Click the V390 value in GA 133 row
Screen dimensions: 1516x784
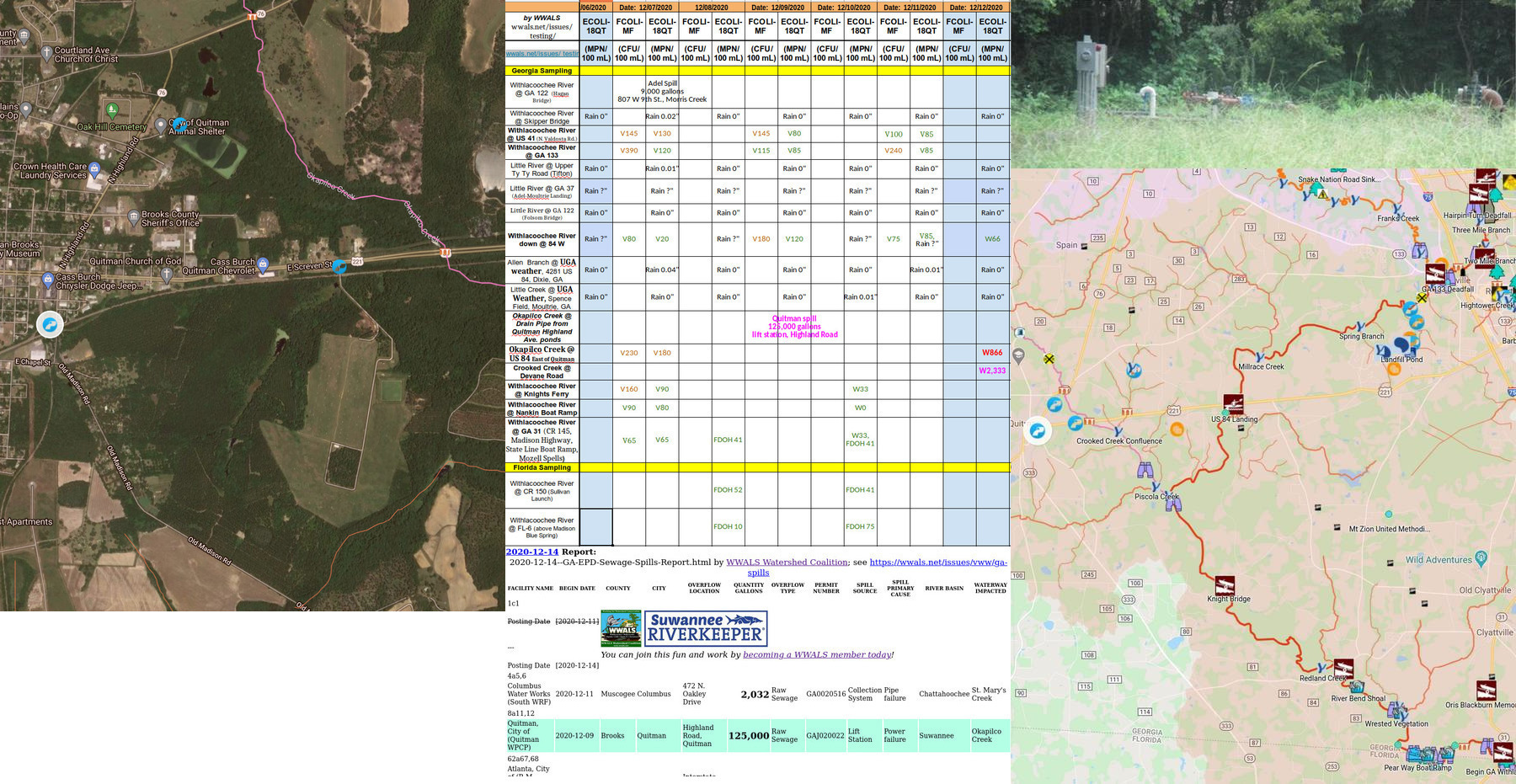point(628,151)
